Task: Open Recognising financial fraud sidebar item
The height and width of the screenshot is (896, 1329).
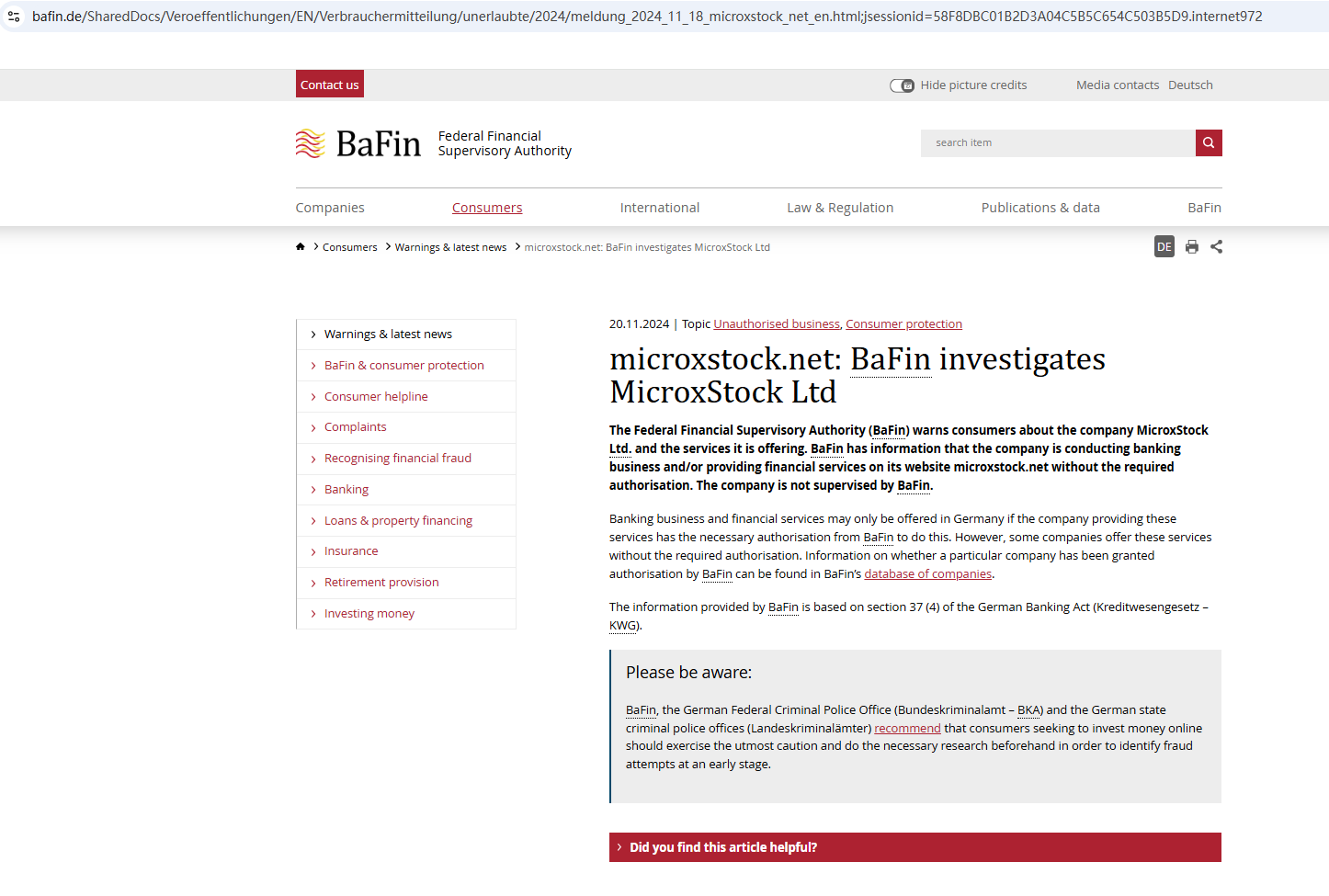Action: (398, 459)
